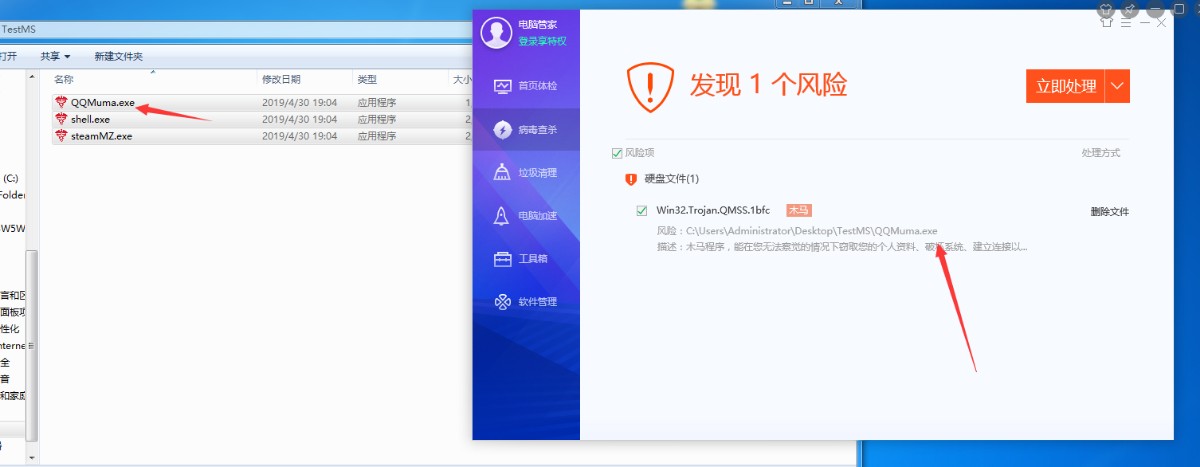1200x467 pixels.
Task: Click the up arrow of Explorer navigation scrollbar
Action: (x=32, y=76)
